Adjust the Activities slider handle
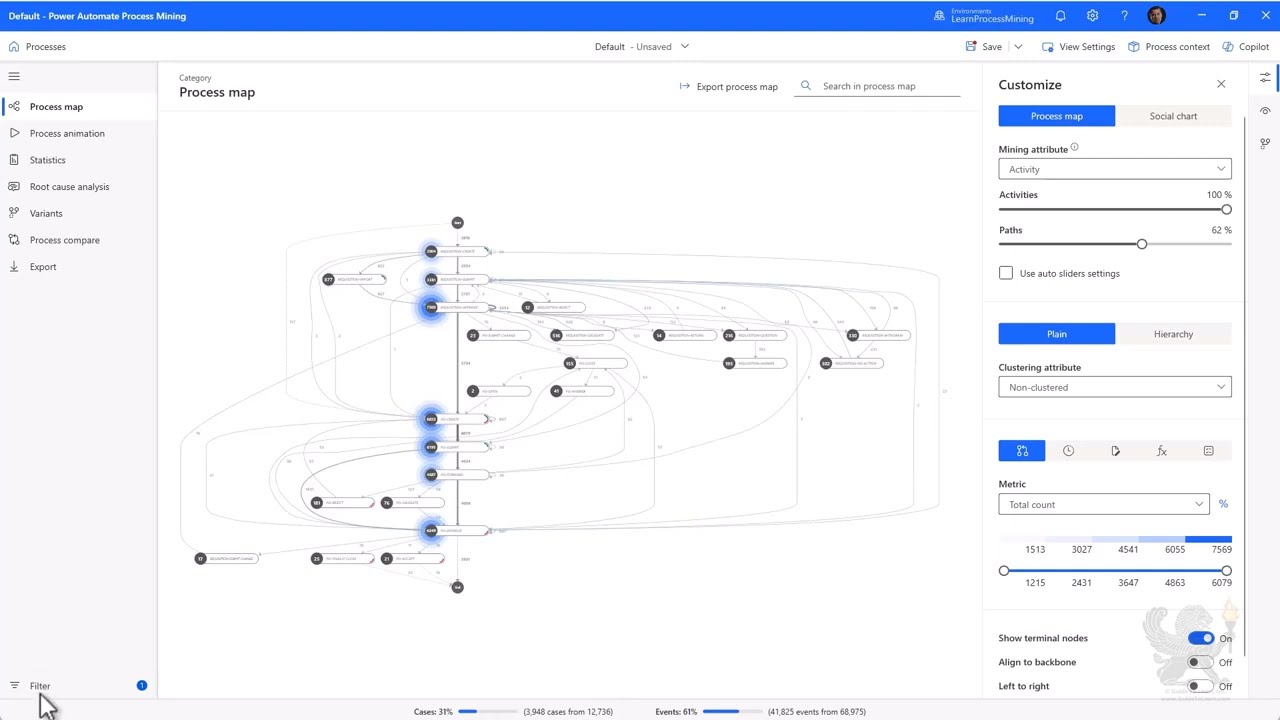The image size is (1280, 720). click(x=1226, y=209)
